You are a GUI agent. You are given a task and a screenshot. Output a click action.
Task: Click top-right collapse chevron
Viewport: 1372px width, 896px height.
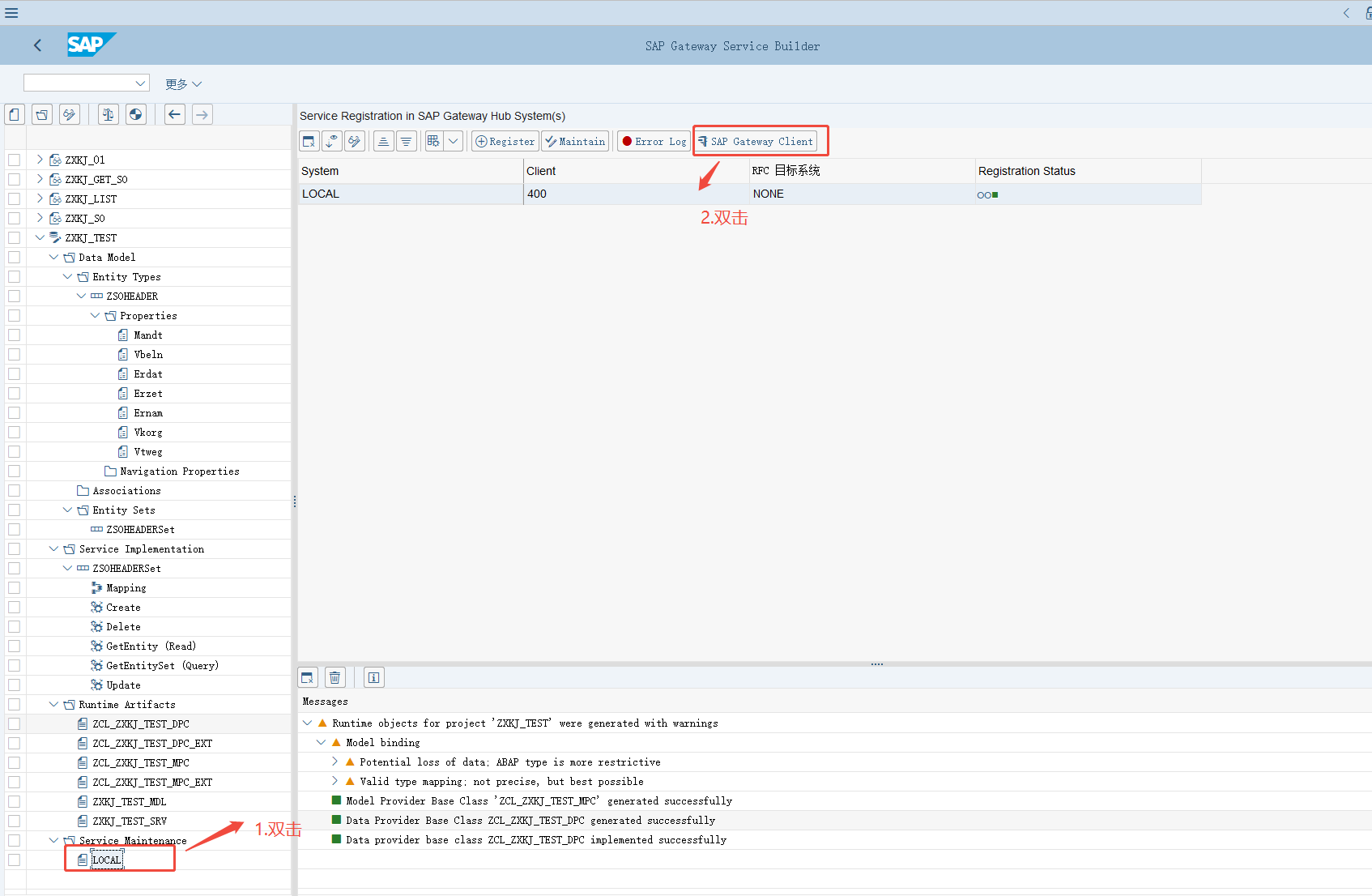click(x=1346, y=13)
